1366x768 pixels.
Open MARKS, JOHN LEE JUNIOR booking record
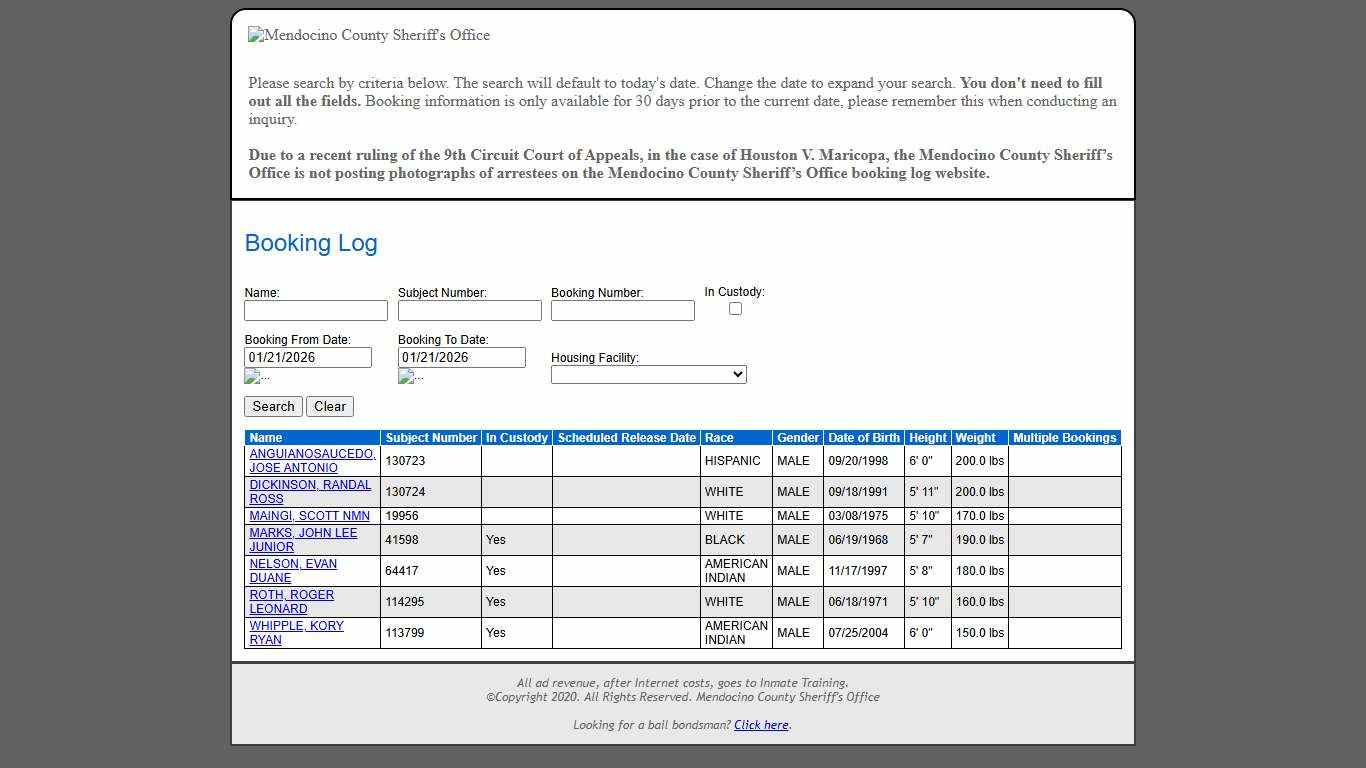click(x=303, y=540)
